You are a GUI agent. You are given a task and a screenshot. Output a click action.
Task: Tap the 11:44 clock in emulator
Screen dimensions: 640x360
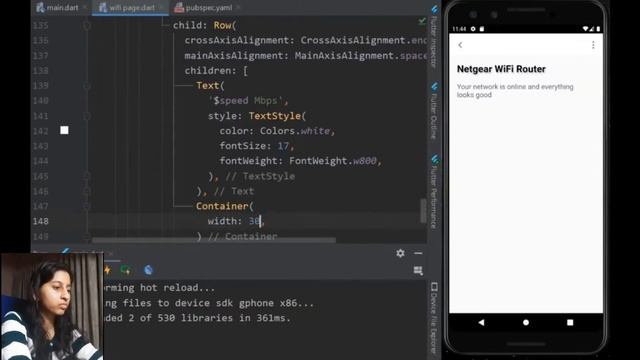click(x=459, y=29)
